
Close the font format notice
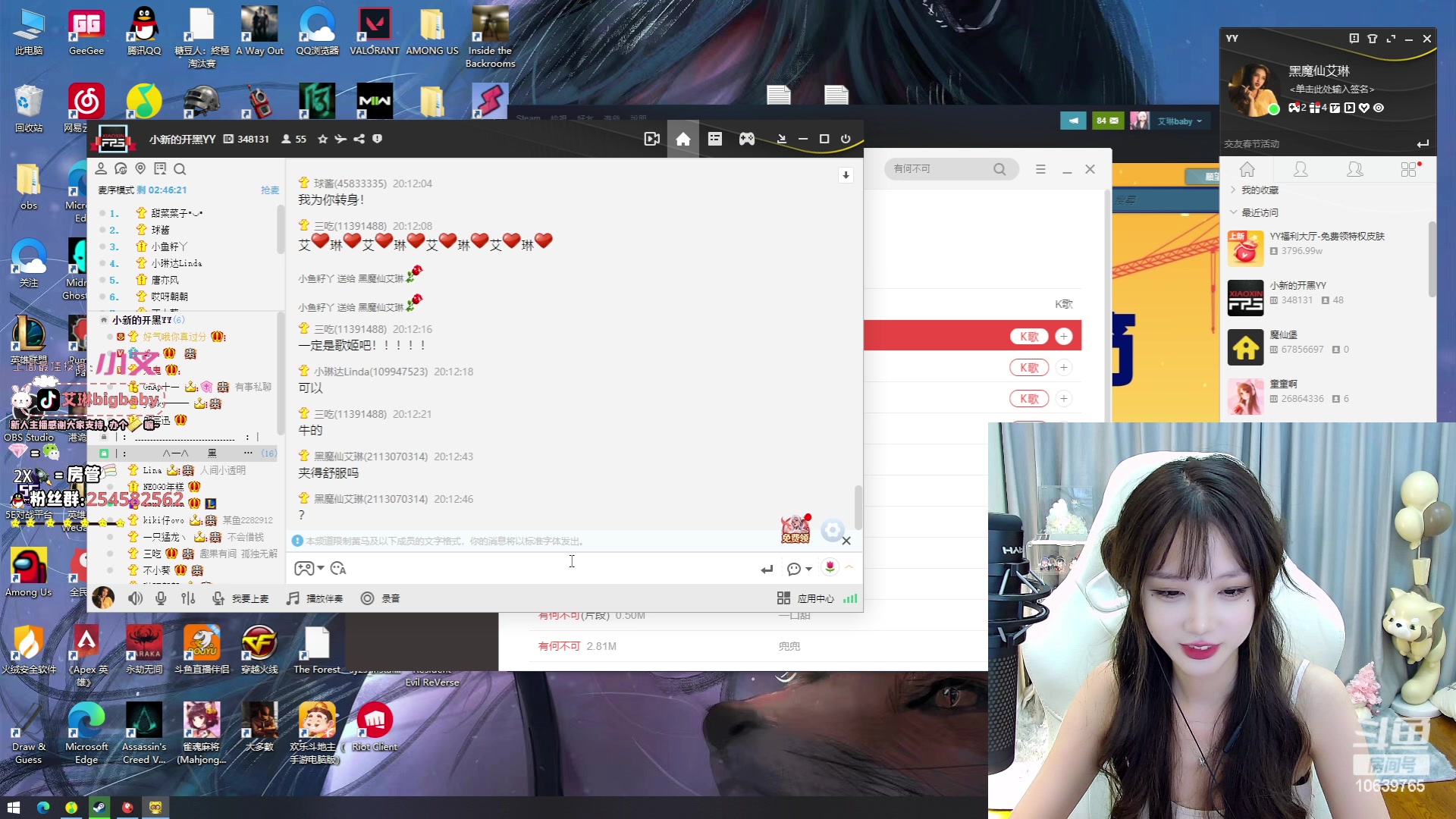846,541
